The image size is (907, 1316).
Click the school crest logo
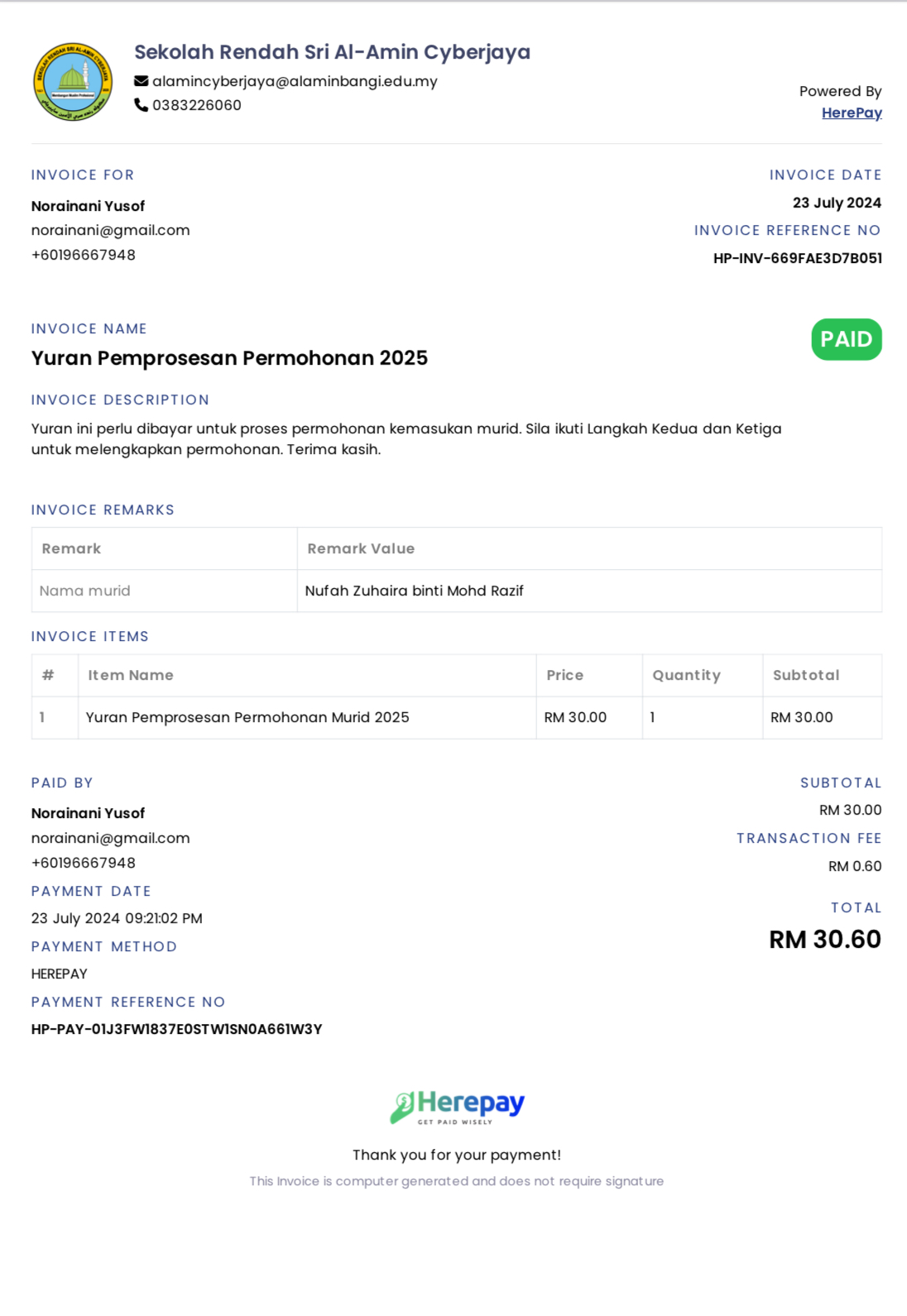pyautogui.click(x=73, y=82)
